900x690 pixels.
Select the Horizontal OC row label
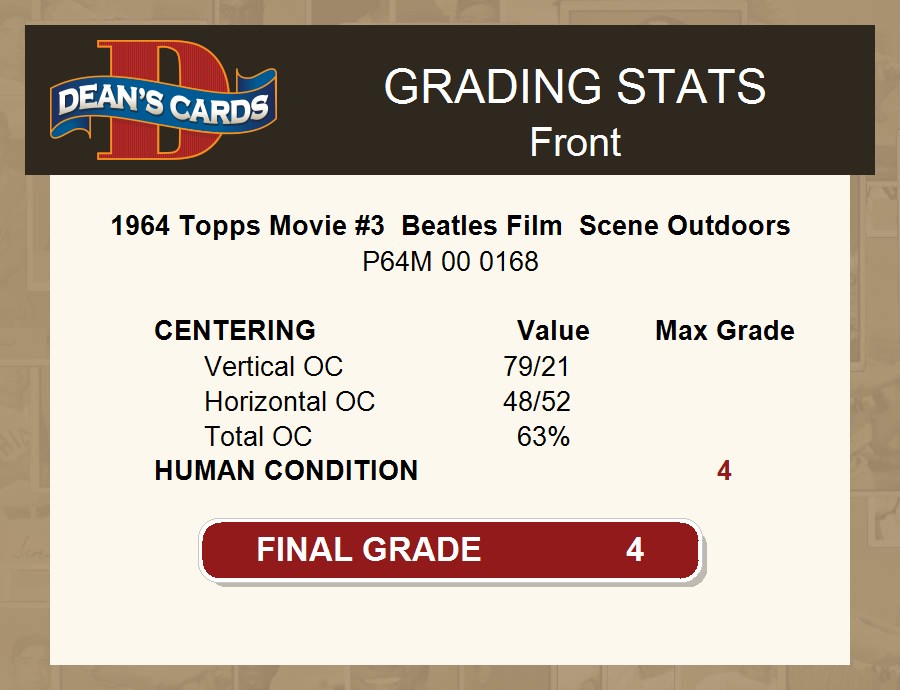pos(289,402)
